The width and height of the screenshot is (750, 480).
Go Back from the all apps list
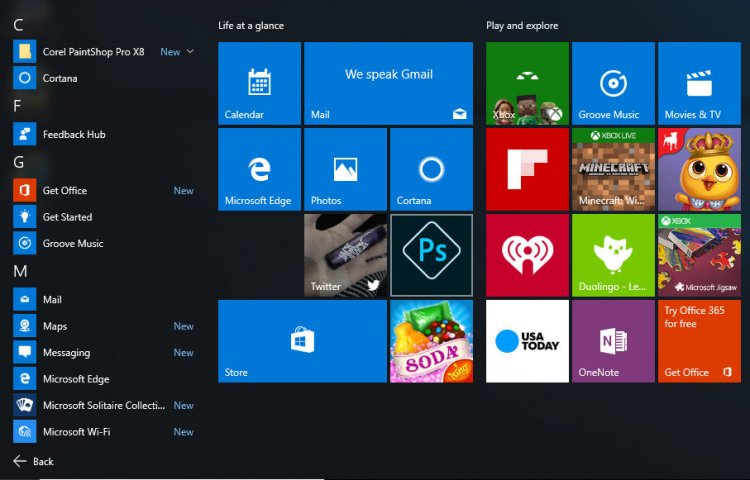click(33, 461)
